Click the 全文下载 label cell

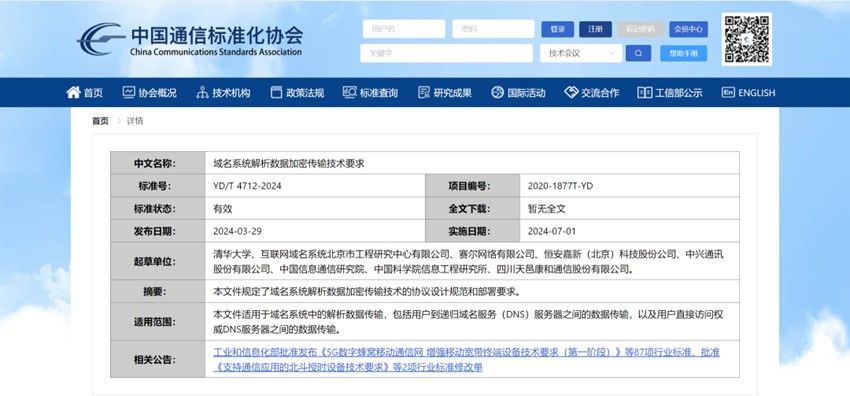click(472, 209)
